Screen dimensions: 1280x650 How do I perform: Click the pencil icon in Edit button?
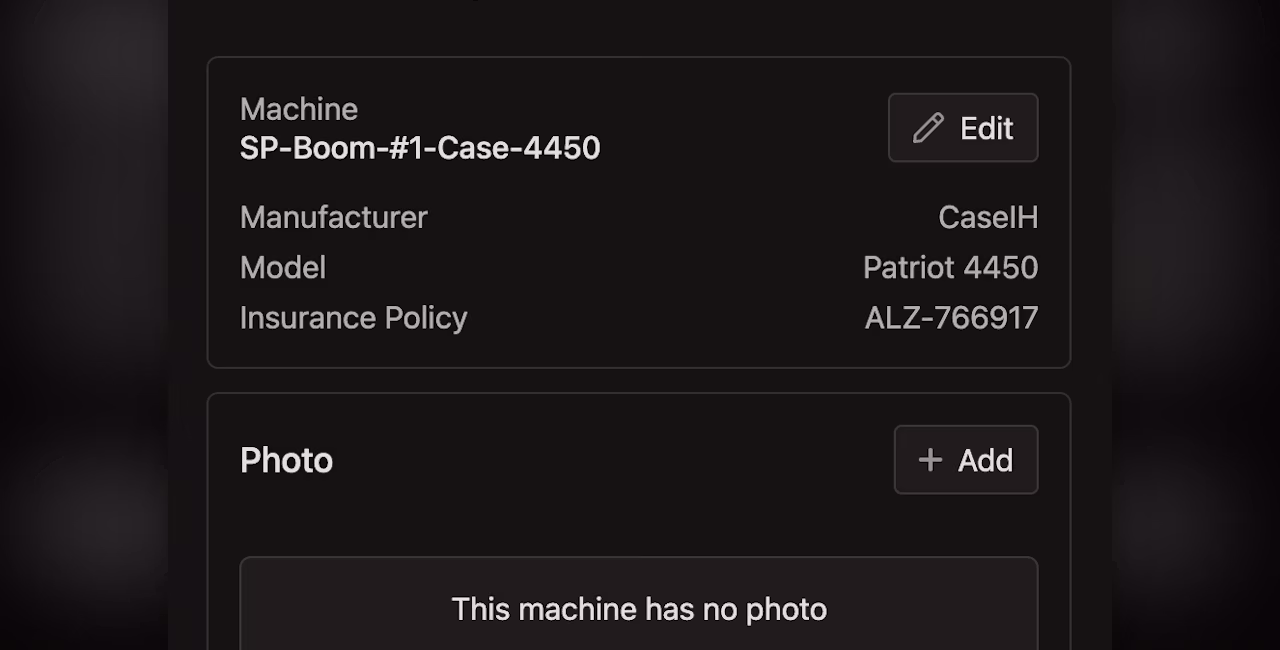click(928, 128)
